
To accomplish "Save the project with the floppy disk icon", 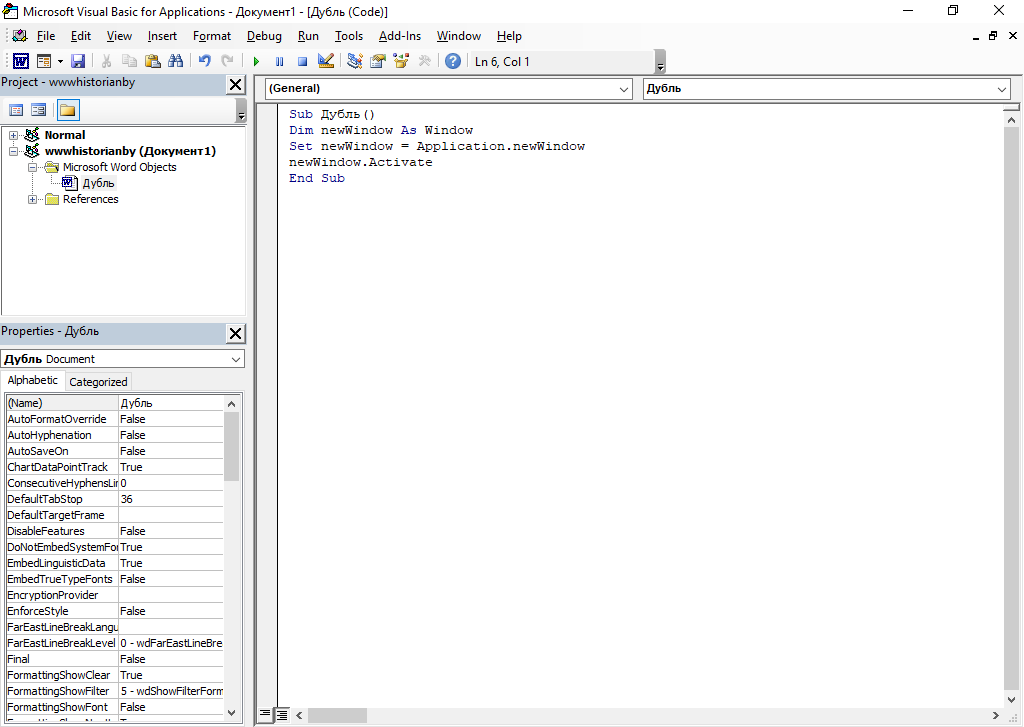I will (78, 61).
